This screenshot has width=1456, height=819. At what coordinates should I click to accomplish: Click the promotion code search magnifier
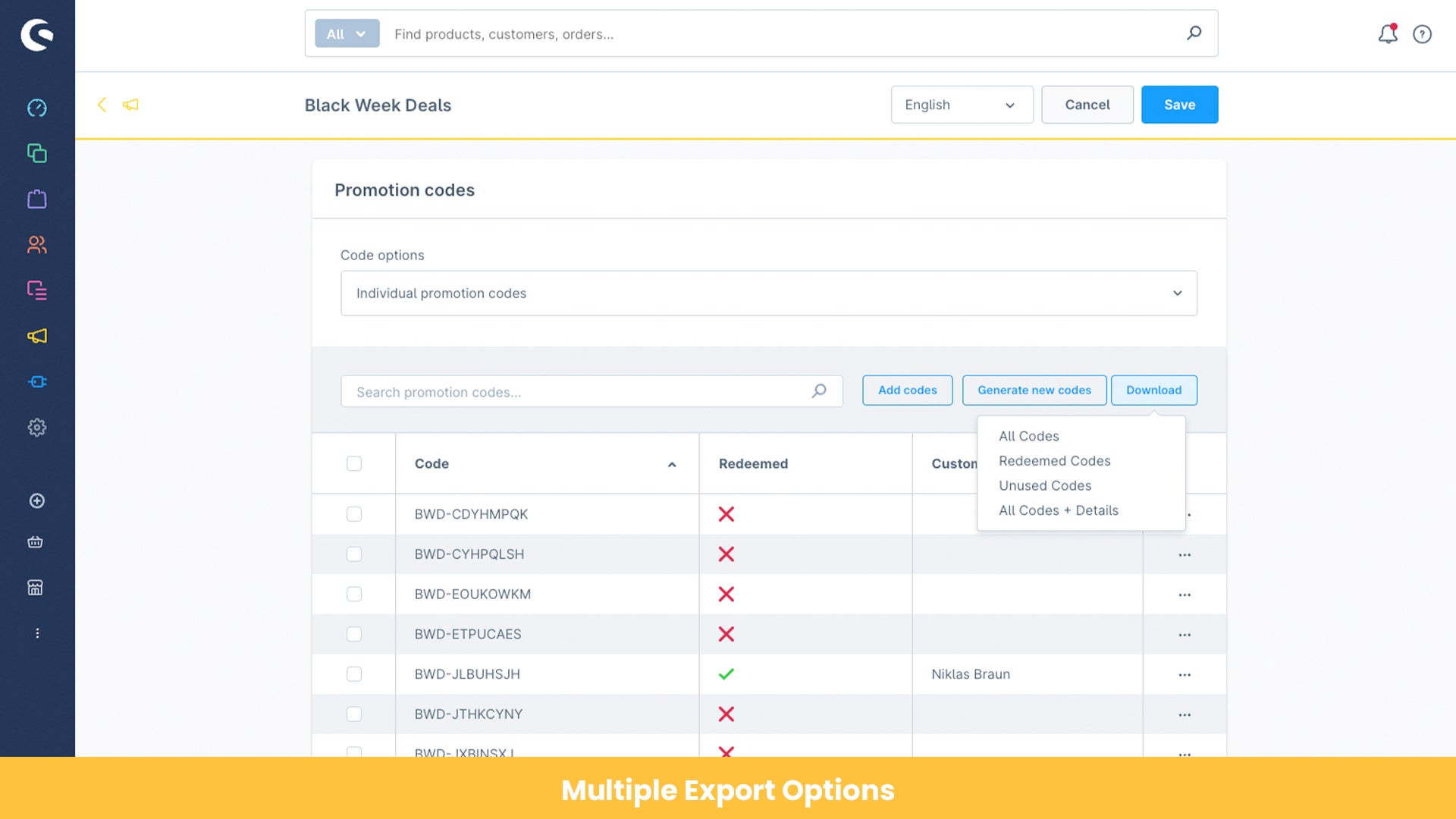click(x=819, y=391)
